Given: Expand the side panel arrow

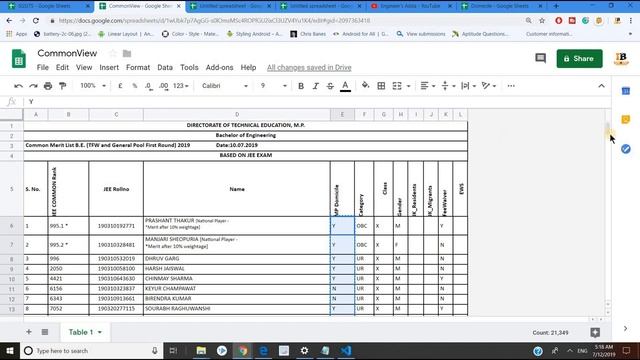Looking at the screenshot, I should 625,328.
